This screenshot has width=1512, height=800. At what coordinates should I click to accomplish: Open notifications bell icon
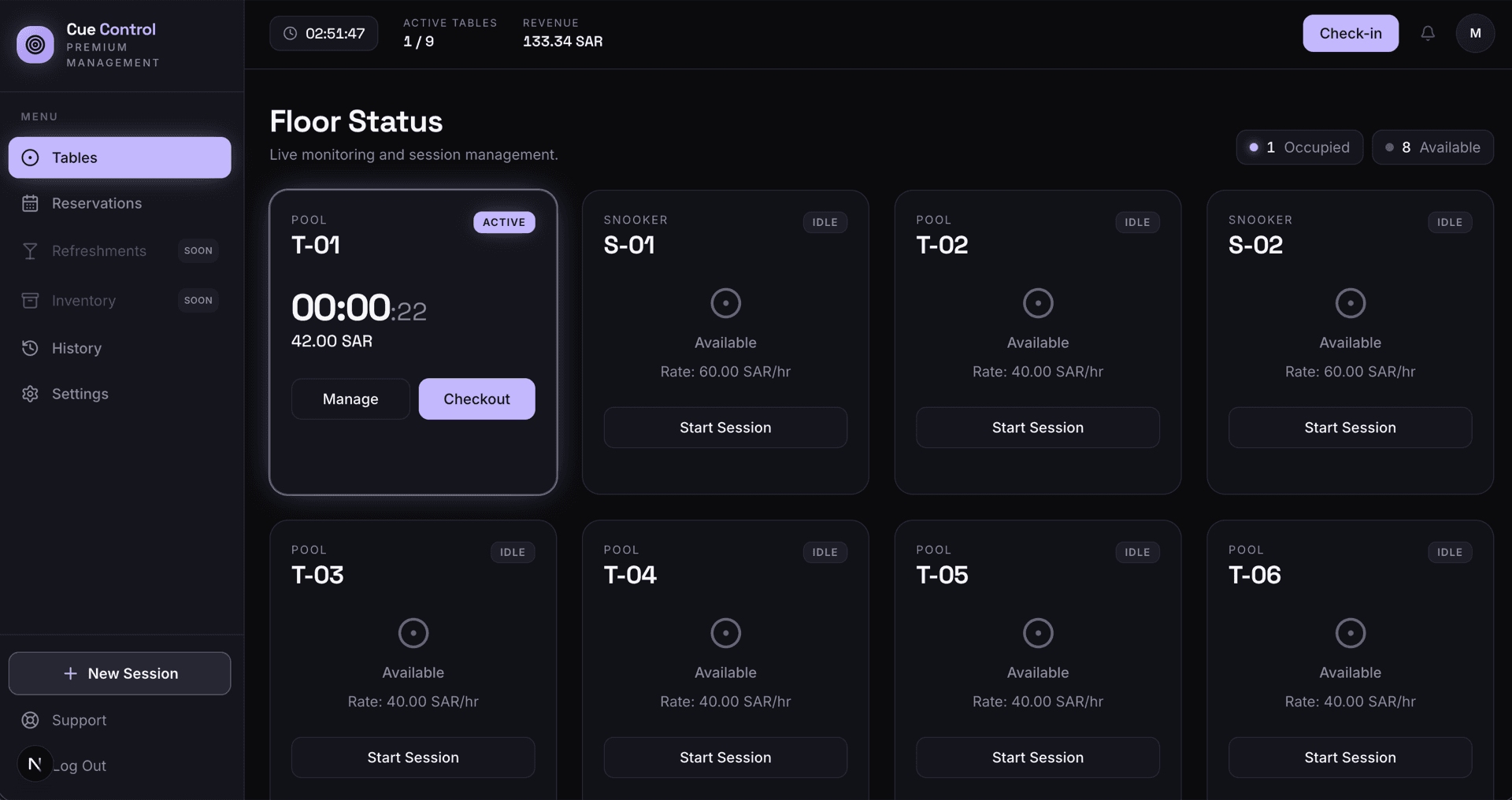coord(1428,33)
